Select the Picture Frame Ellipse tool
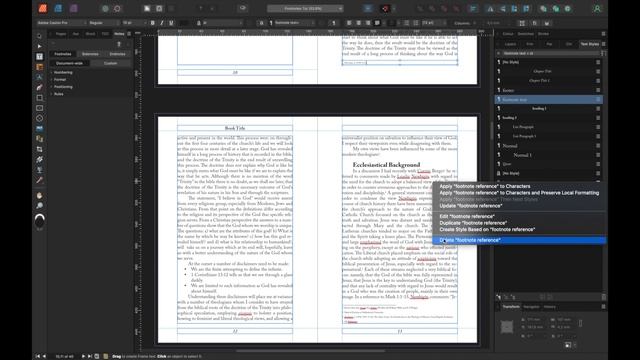Viewport: 640px width, 360px height. point(39,118)
